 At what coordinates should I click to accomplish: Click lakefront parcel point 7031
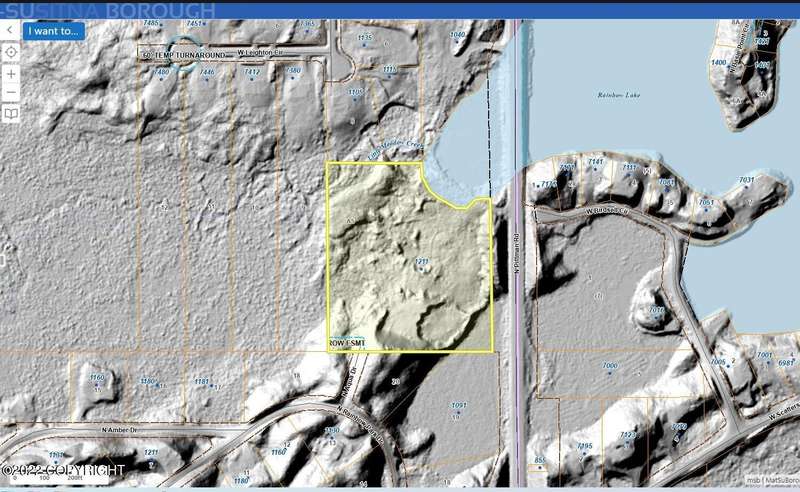pos(746,180)
